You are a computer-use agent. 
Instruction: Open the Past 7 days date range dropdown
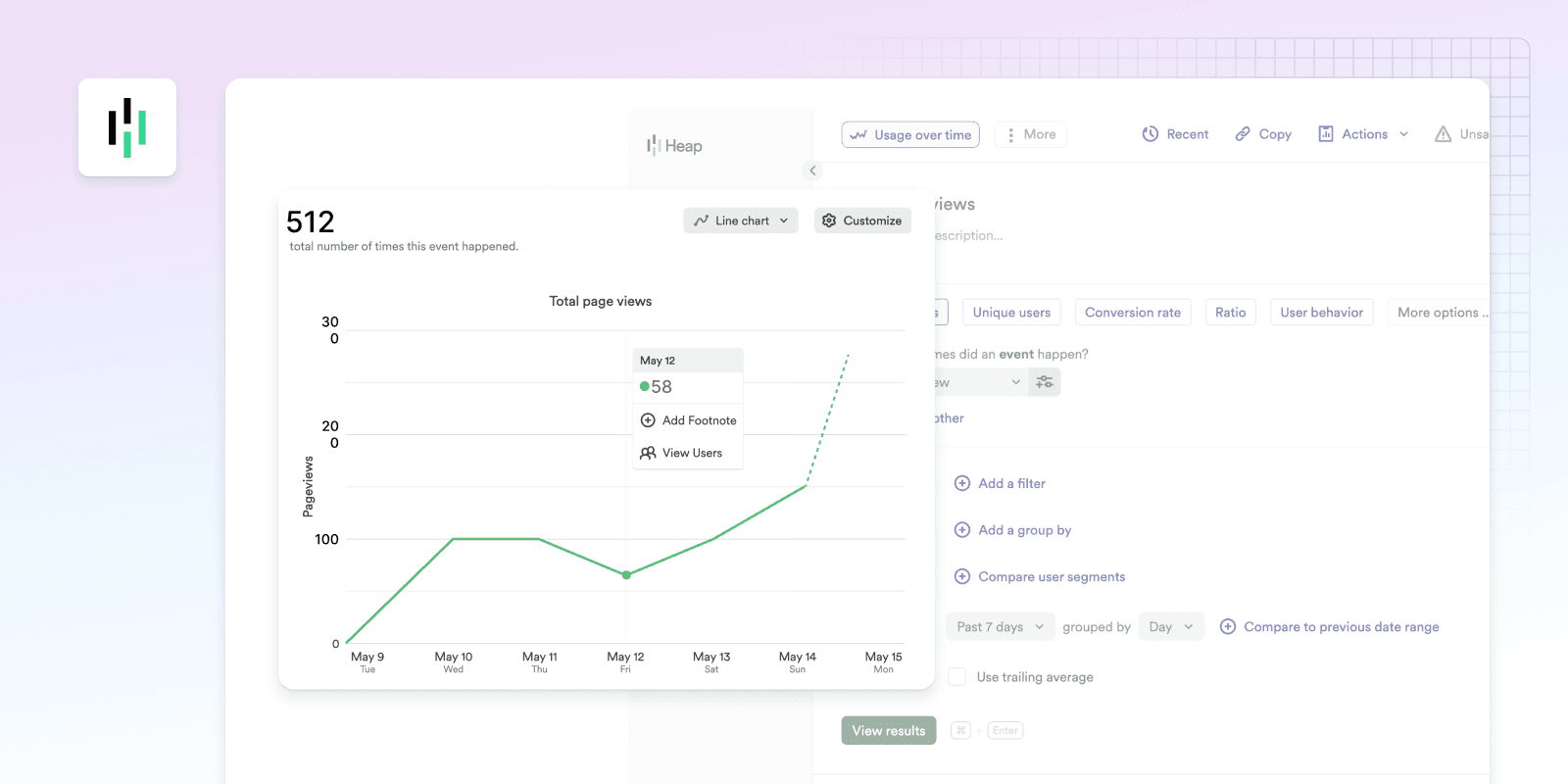tap(1001, 627)
